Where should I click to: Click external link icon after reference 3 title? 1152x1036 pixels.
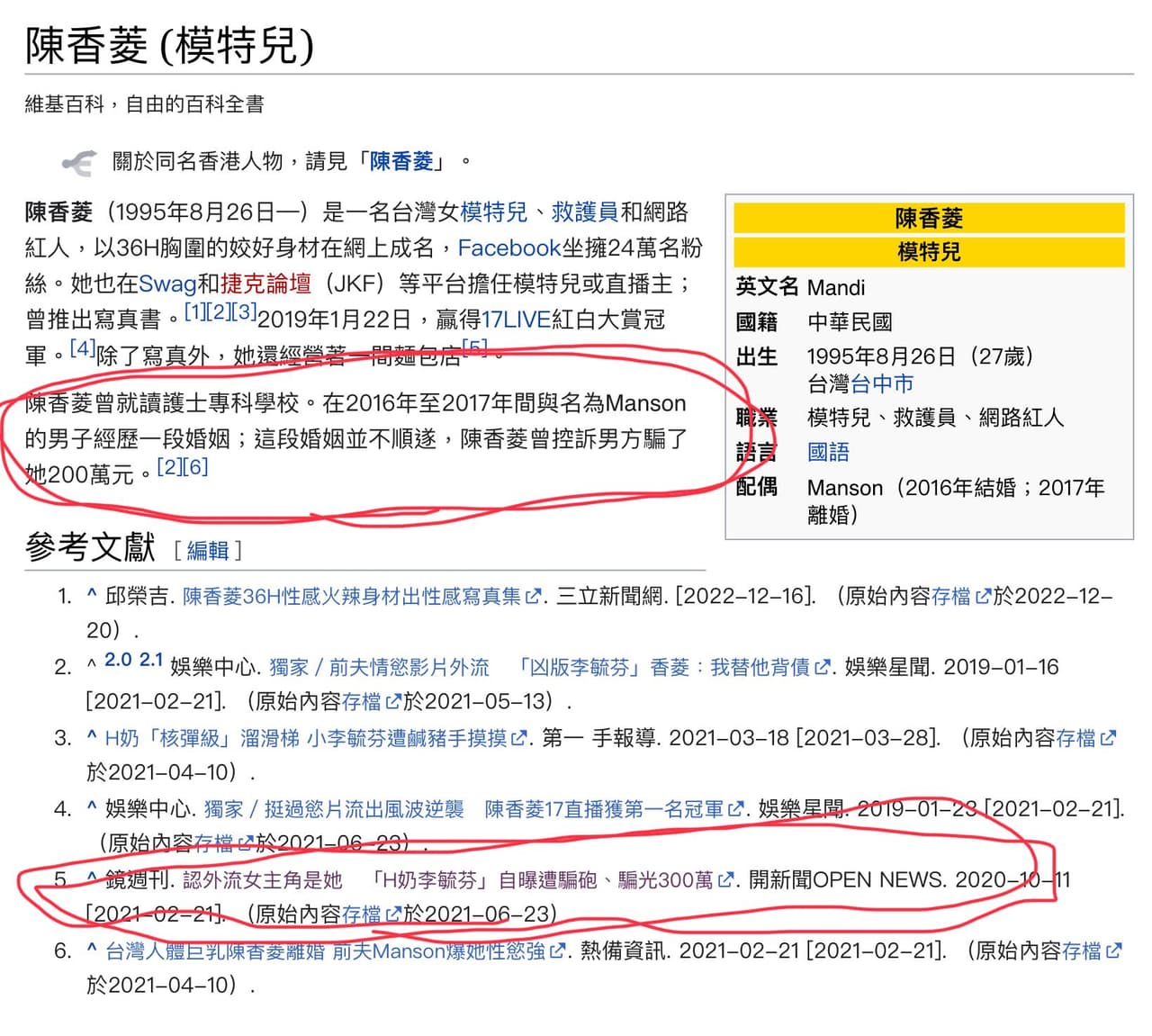coord(519,738)
